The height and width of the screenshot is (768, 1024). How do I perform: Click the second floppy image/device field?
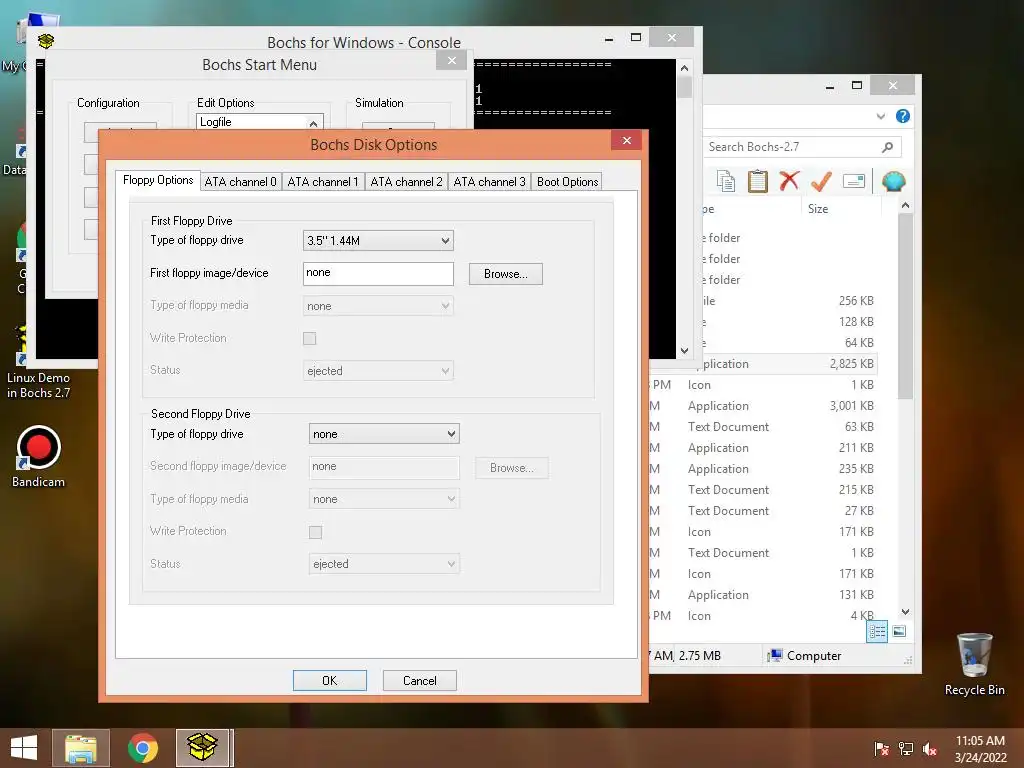point(384,467)
